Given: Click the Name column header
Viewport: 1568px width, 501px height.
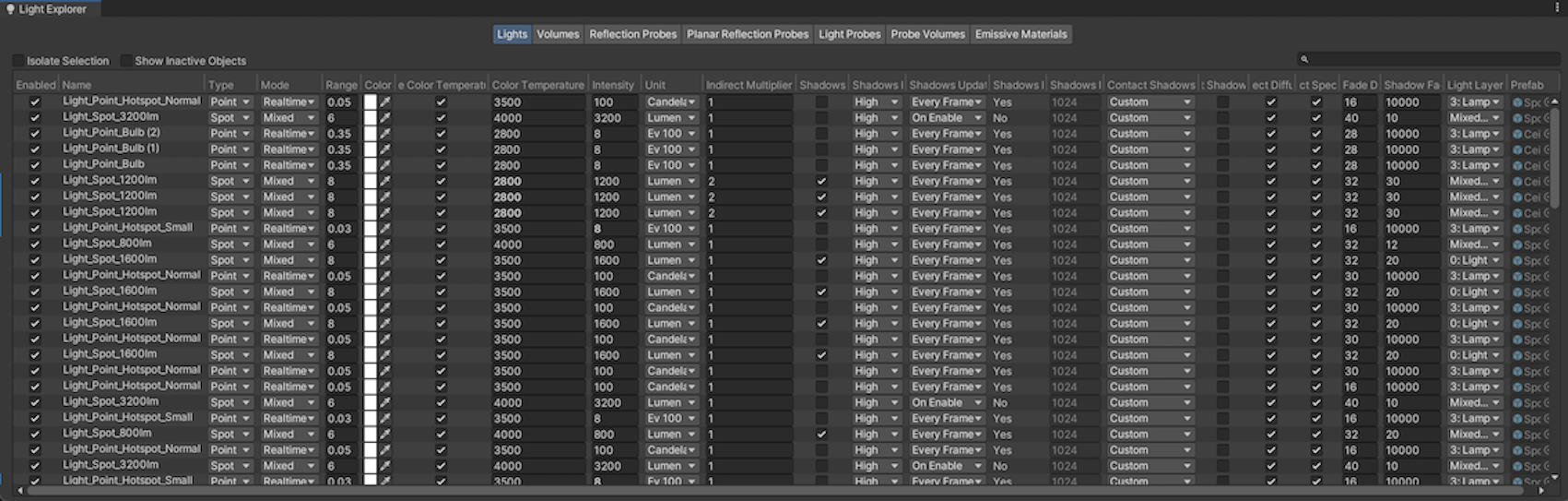Looking at the screenshot, I should pyautogui.click(x=129, y=85).
